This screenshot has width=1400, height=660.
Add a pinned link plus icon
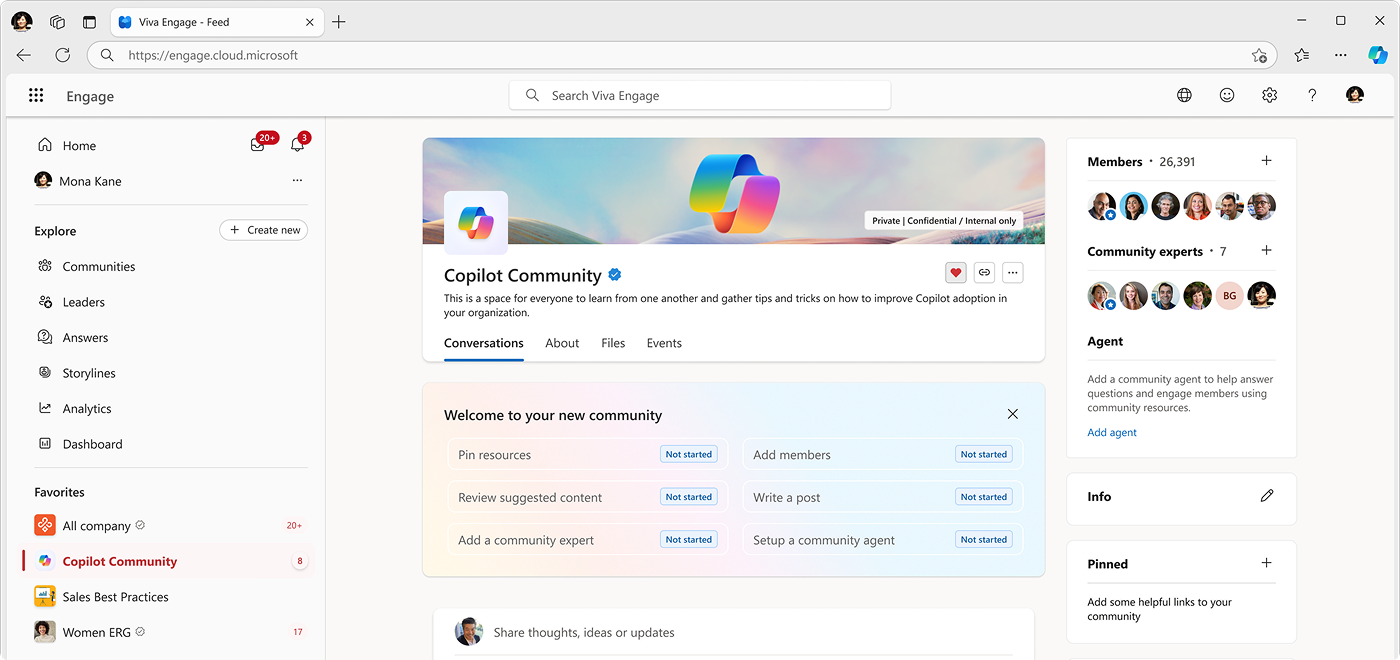point(1266,563)
